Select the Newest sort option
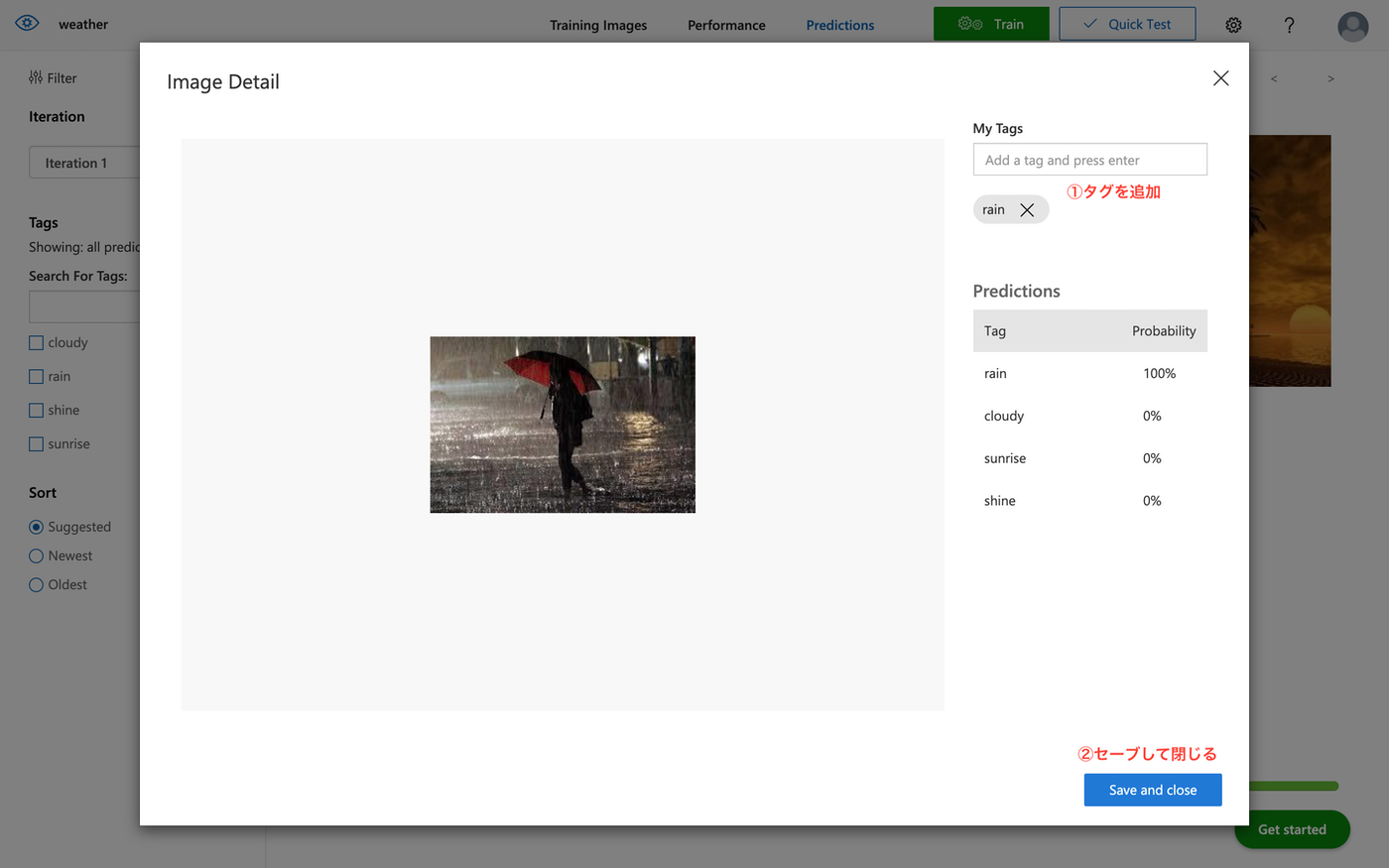Viewport: 1389px width, 868px height. coord(37,557)
